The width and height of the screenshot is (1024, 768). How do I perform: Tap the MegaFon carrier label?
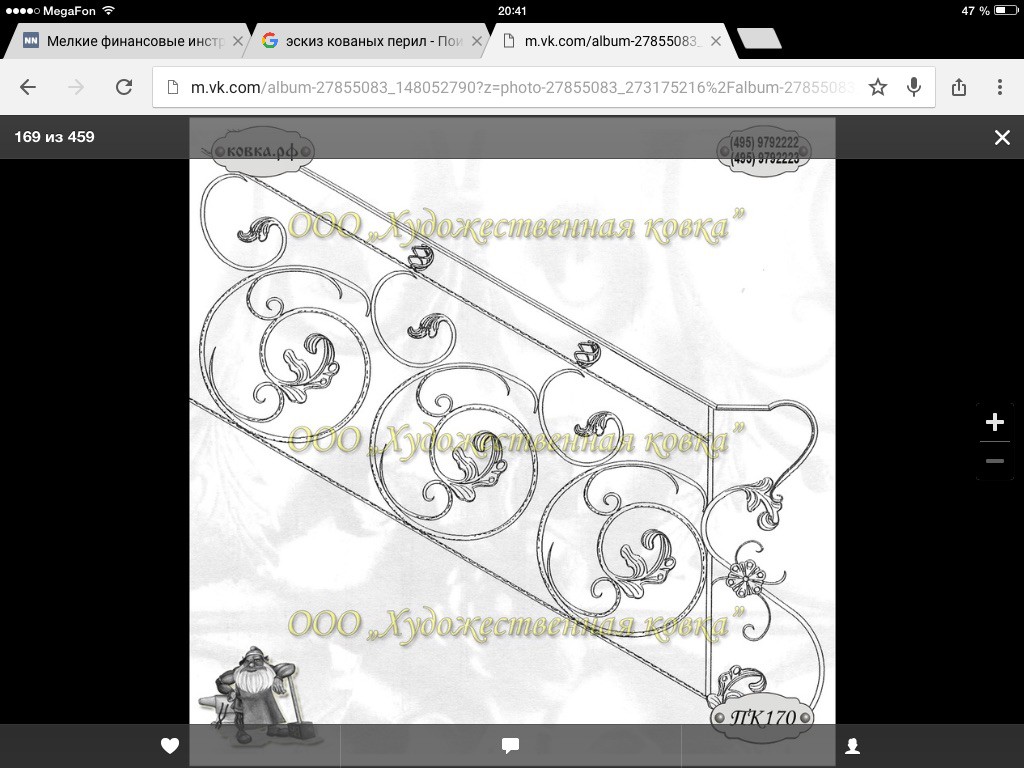(x=69, y=10)
